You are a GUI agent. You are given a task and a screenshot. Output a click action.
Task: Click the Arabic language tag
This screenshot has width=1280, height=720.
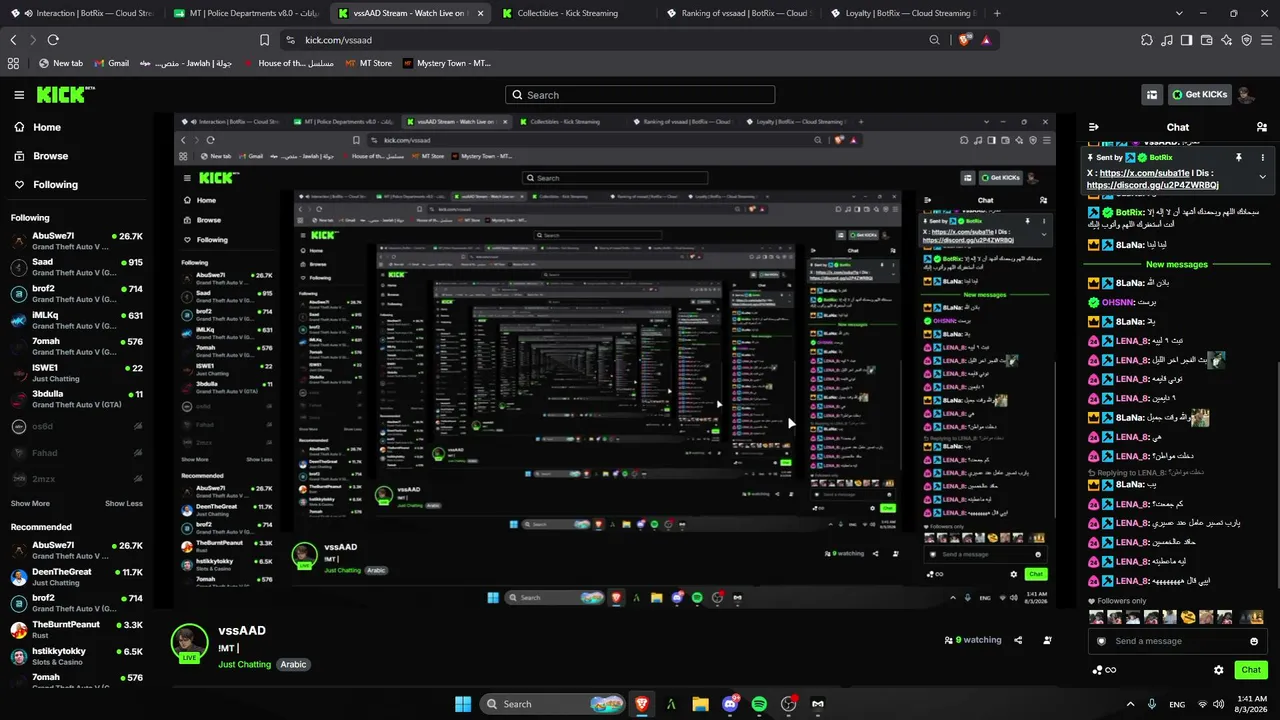(293, 664)
